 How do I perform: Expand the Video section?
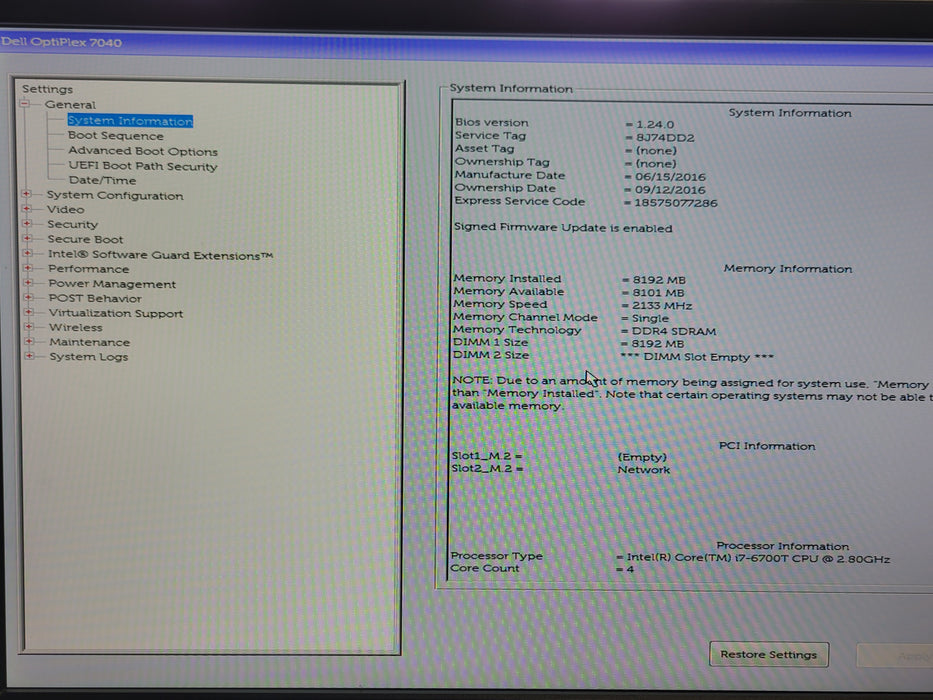[x=27, y=209]
